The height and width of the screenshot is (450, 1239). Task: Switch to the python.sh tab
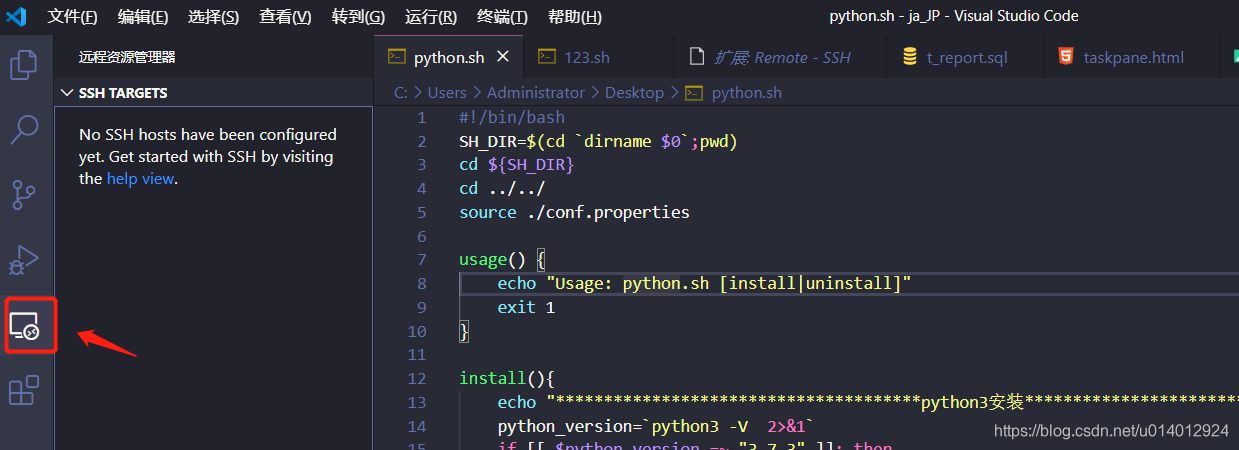(448, 57)
